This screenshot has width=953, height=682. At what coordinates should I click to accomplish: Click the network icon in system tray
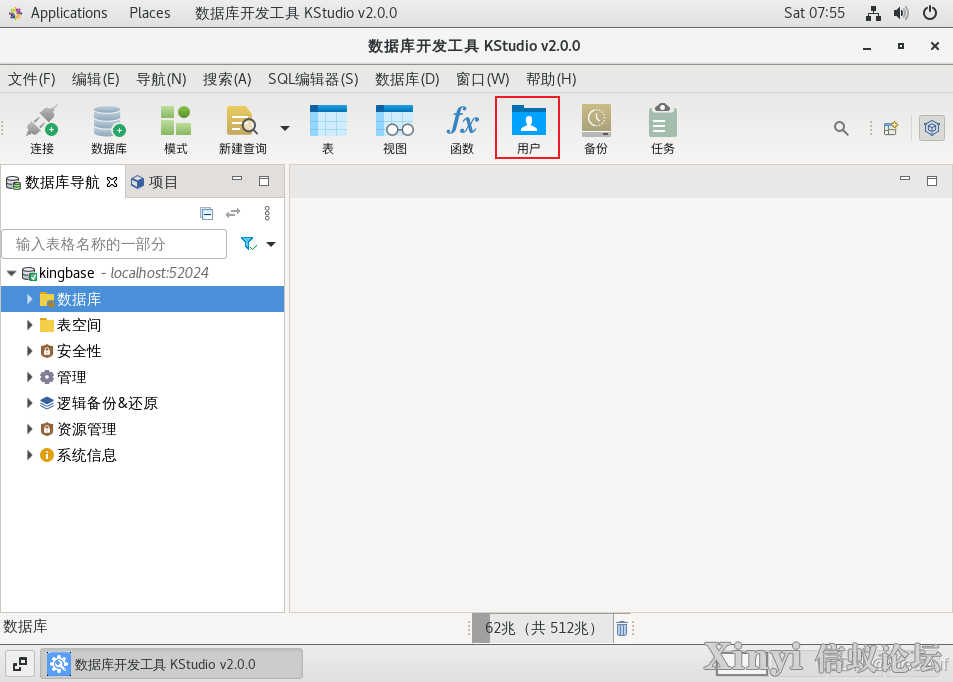tap(873, 13)
